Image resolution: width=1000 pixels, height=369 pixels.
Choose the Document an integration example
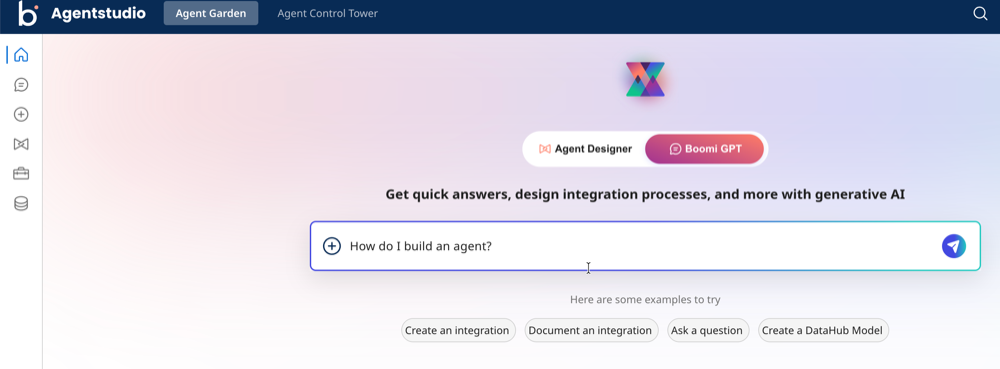(591, 330)
